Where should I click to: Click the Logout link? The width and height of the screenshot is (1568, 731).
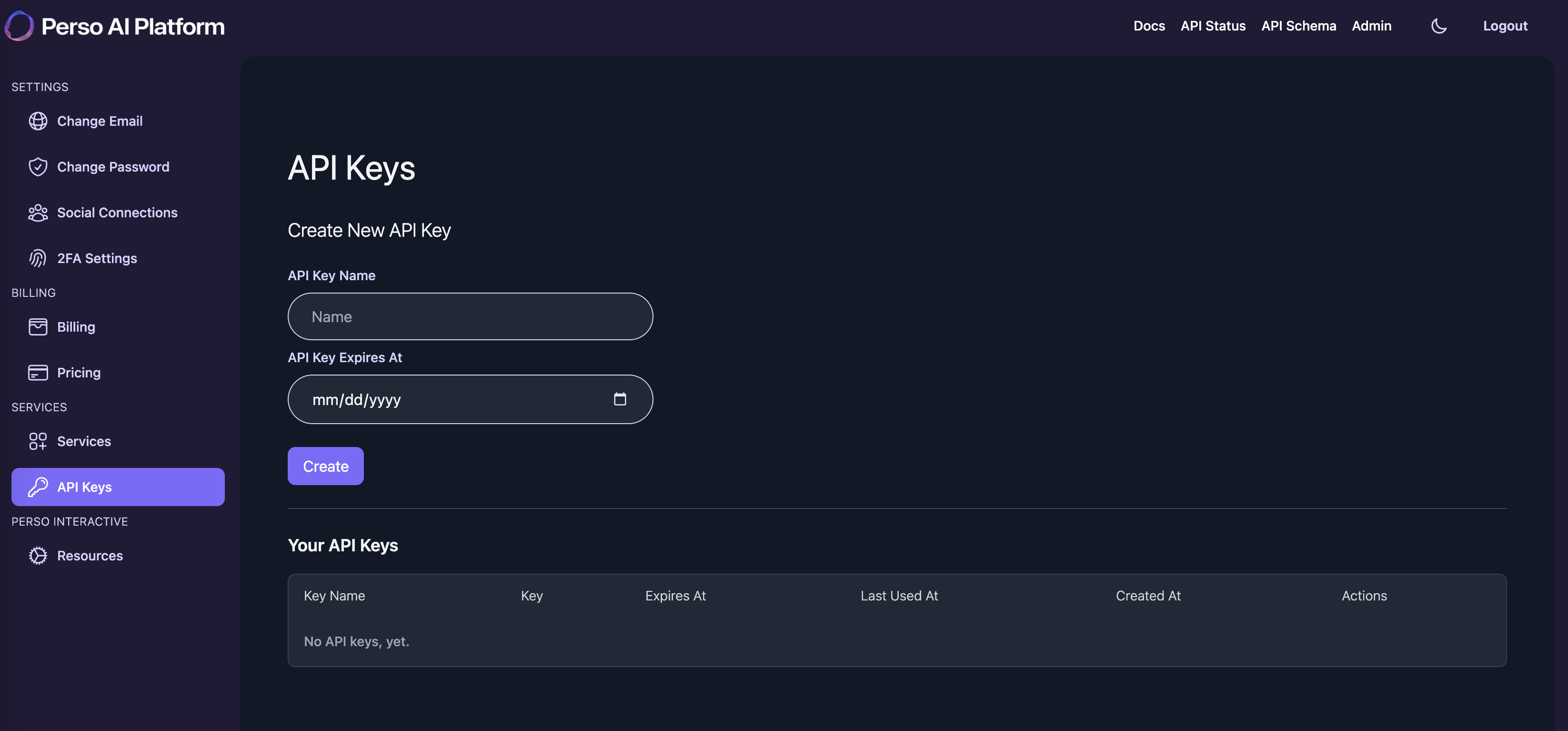pos(1505,26)
